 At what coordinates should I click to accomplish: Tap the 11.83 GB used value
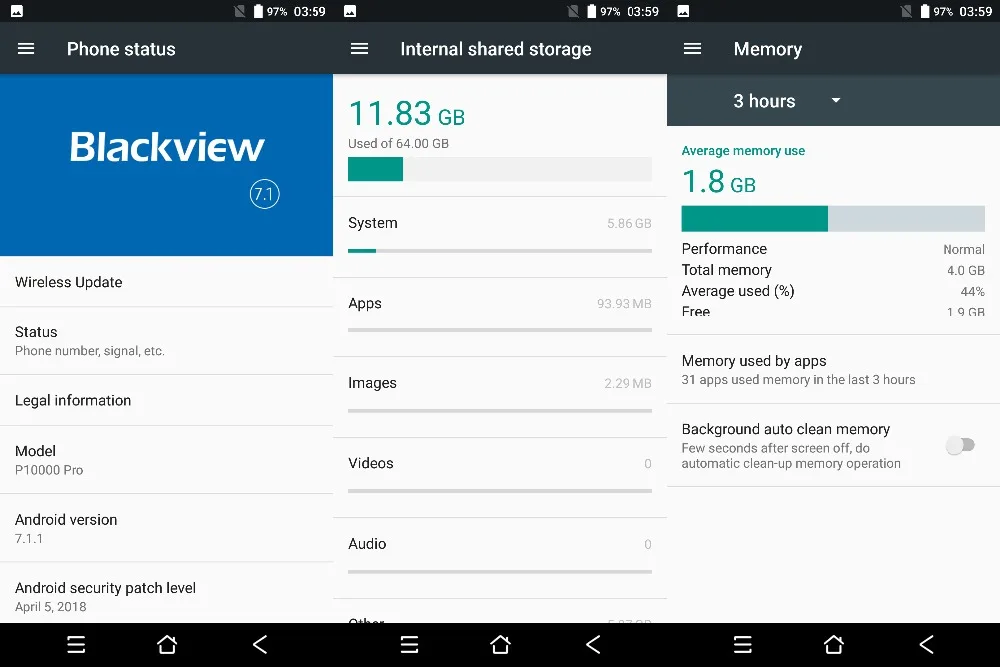tap(407, 114)
